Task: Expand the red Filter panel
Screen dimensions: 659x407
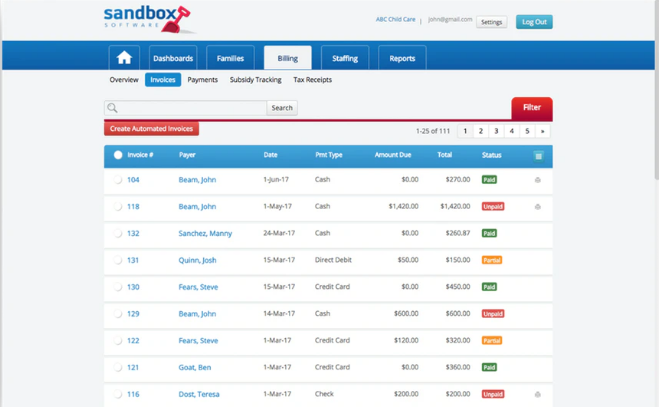Action: 531,107
